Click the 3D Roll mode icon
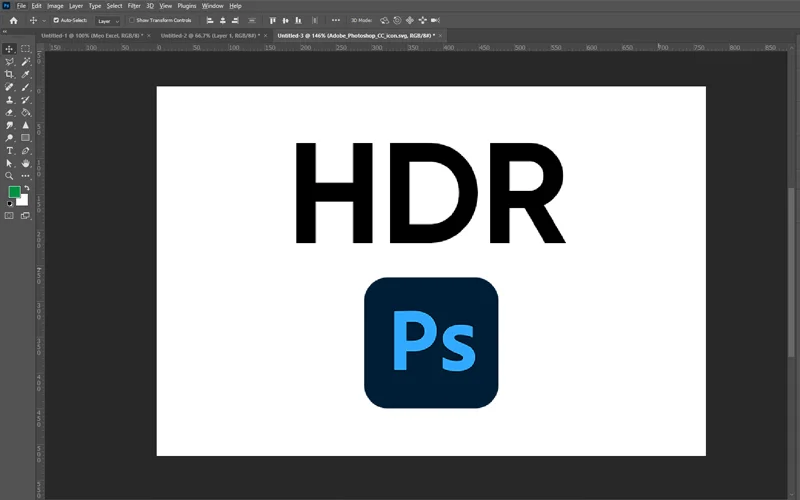The height and width of the screenshot is (500, 800). coord(397,20)
